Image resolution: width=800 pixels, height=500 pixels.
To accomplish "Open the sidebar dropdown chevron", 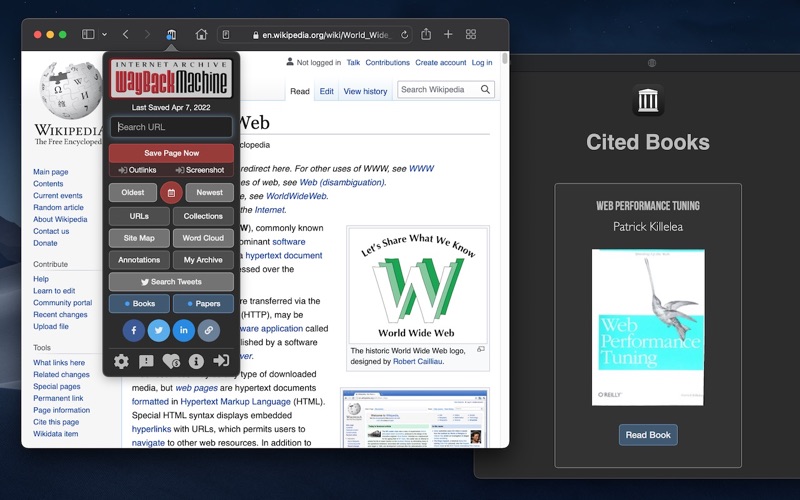I will point(104,35).
